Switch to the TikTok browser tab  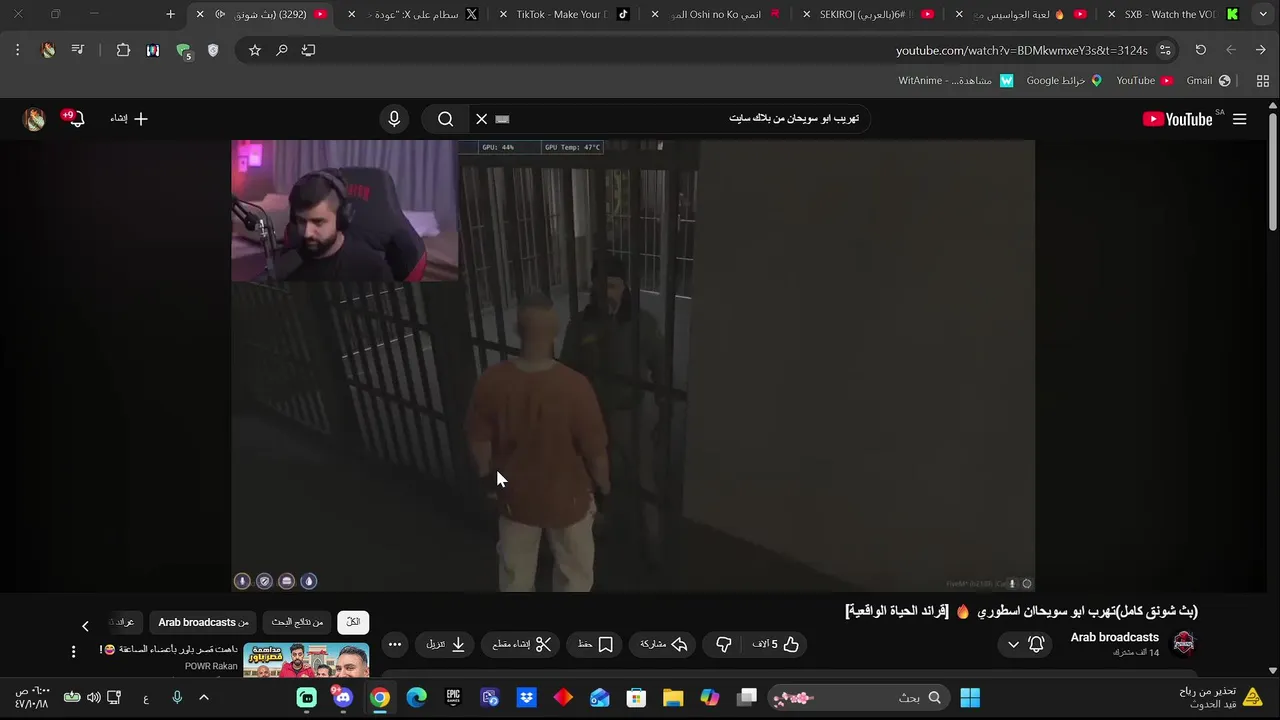point(565,15)
